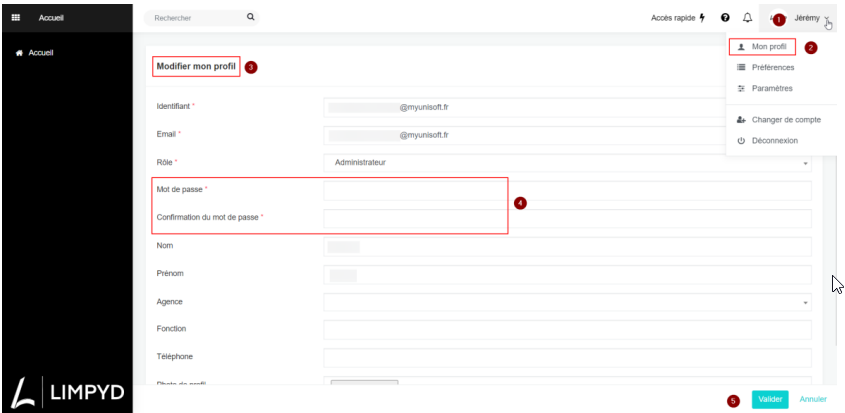Viewport: 845px width, 413px height.
Task: Open the Agence dropdown
Action: (x=567, y=302)
